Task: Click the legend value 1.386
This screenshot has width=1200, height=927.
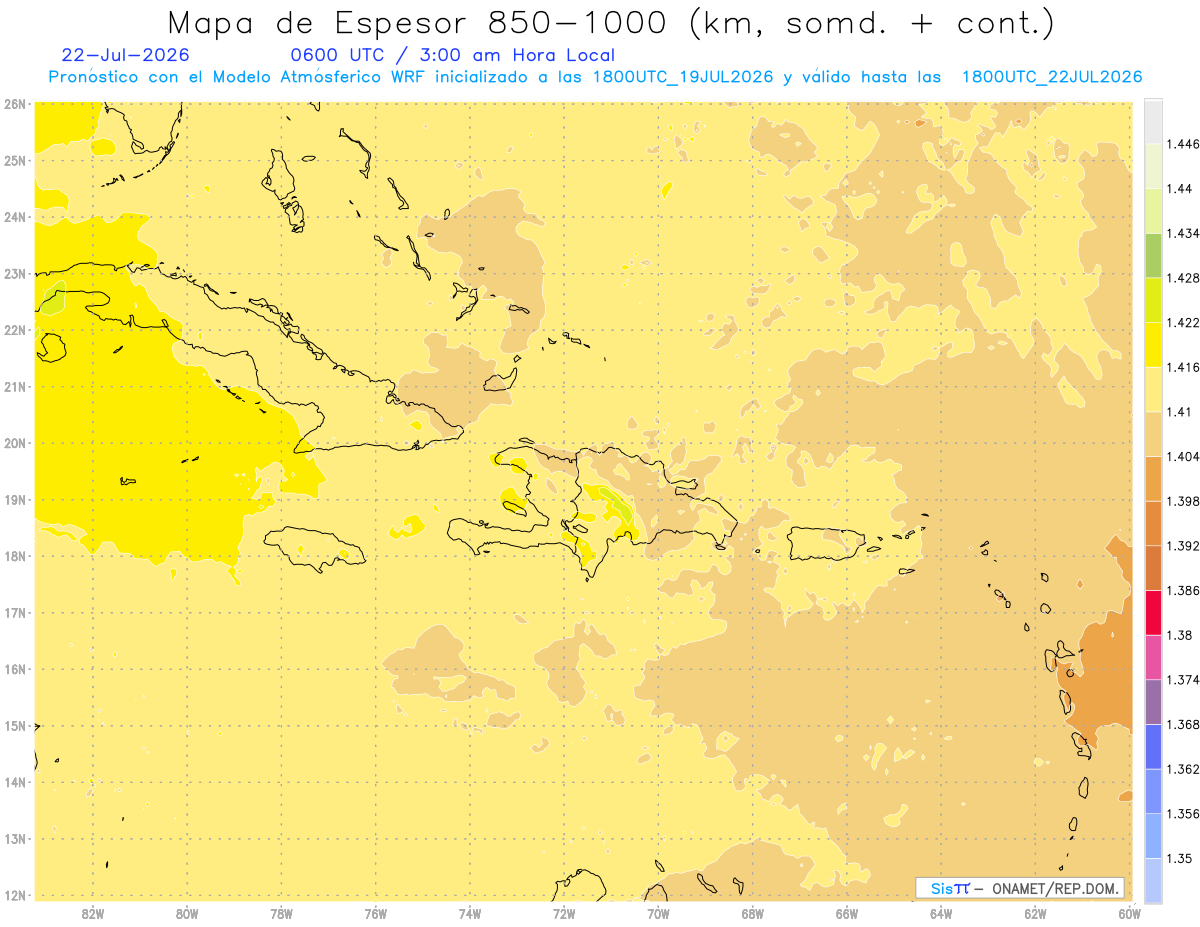Action: [x=1183, y=590]
